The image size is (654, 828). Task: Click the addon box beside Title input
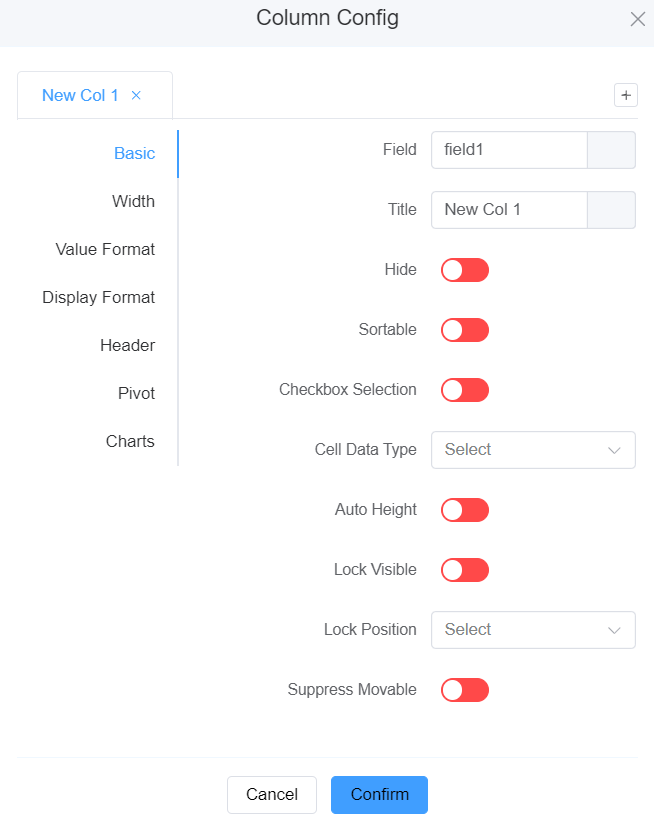[x=611, y=210]
